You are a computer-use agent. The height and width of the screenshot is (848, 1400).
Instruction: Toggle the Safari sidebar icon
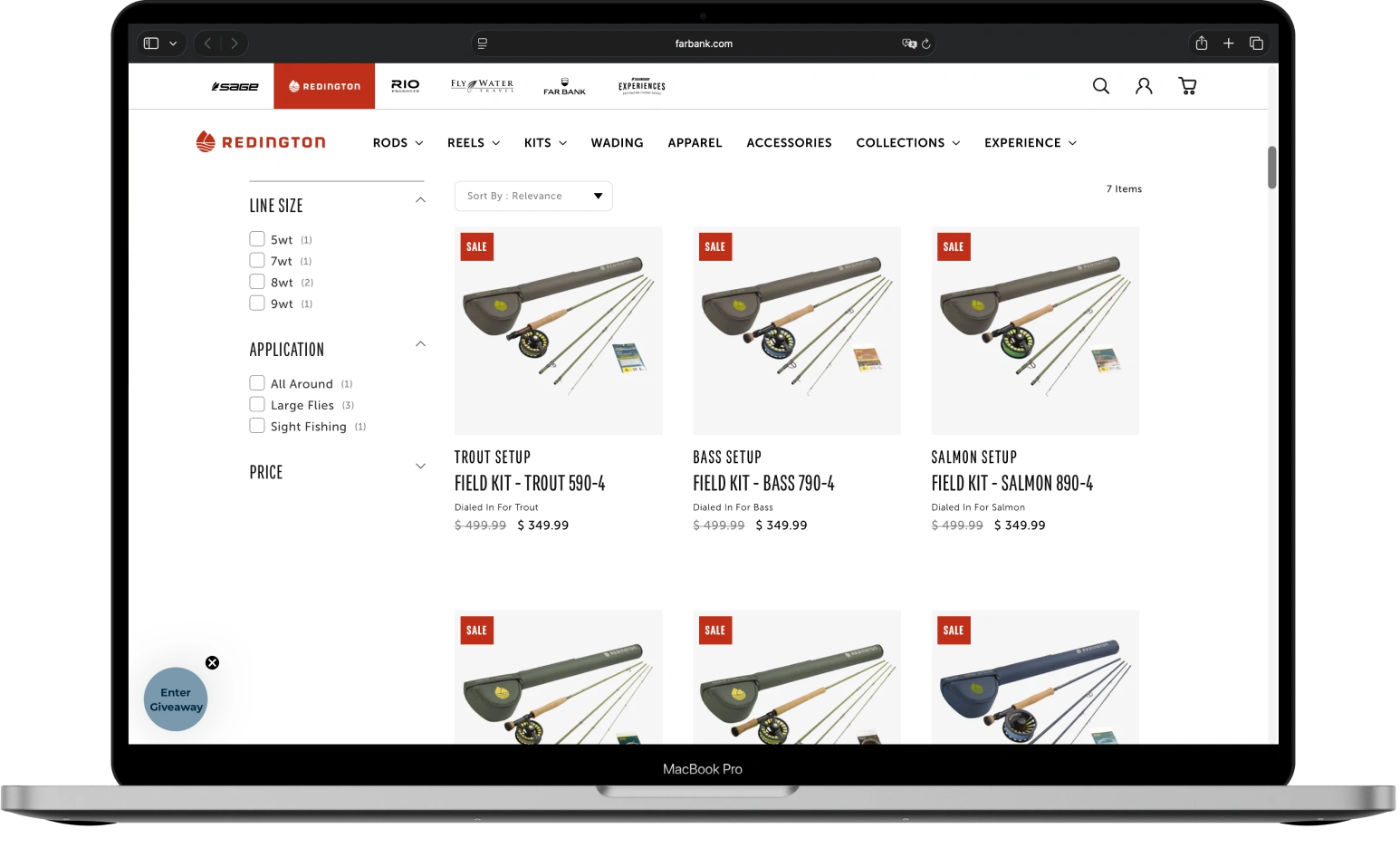(x=151, y=43)
